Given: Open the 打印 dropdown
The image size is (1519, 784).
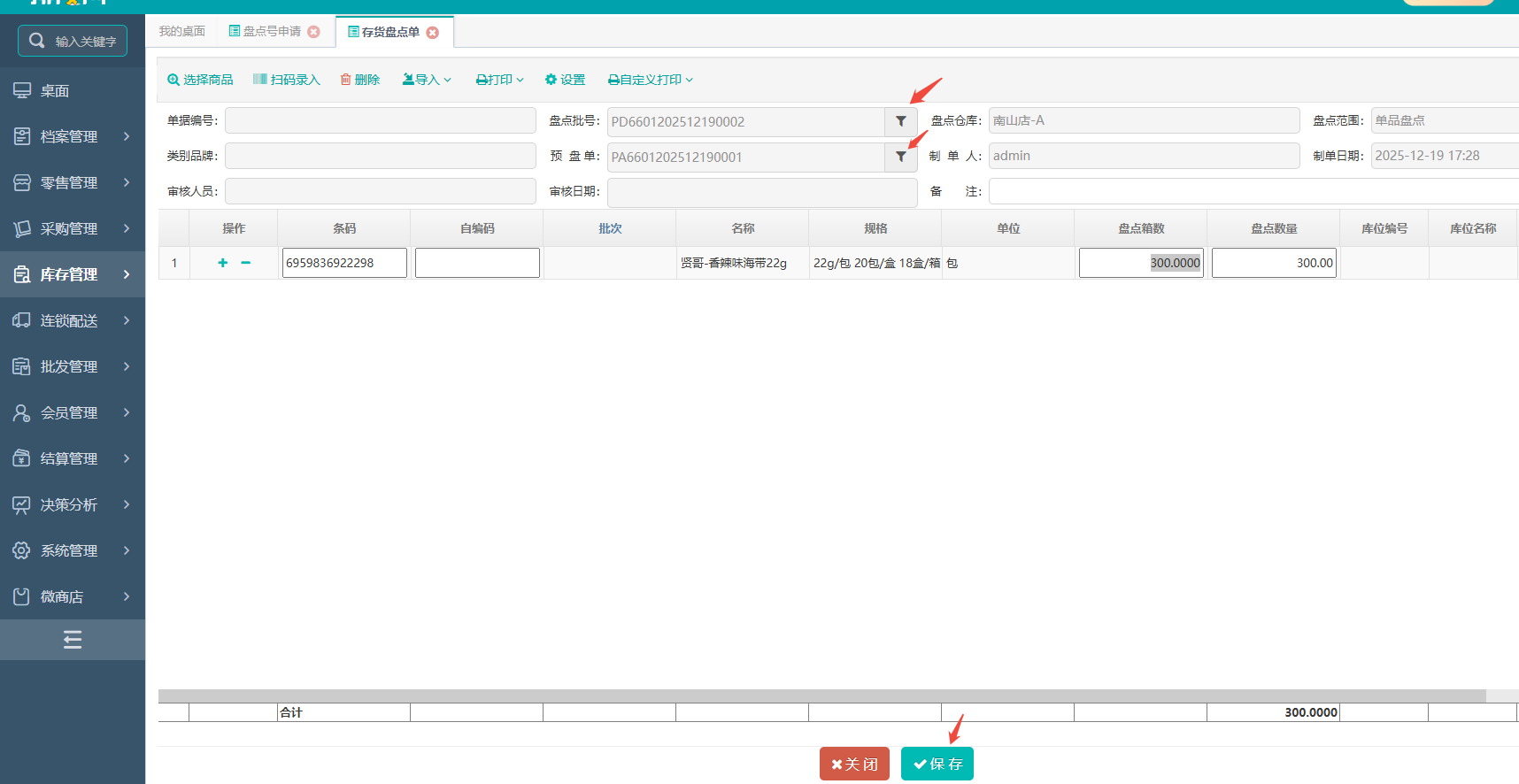Looking at the screenshot, I should (500, 80).
